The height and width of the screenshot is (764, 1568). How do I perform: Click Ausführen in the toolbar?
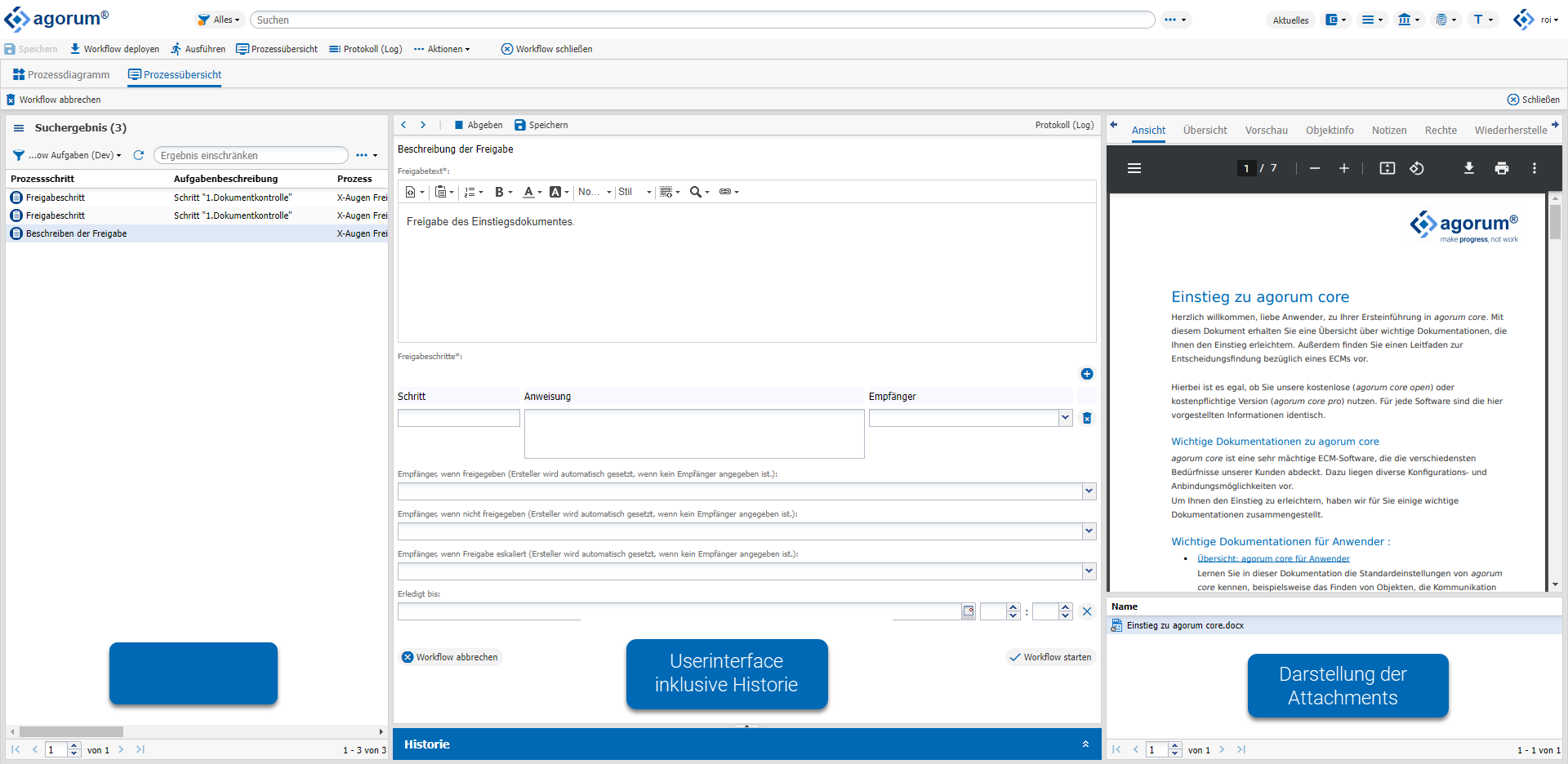pos(198,49)
